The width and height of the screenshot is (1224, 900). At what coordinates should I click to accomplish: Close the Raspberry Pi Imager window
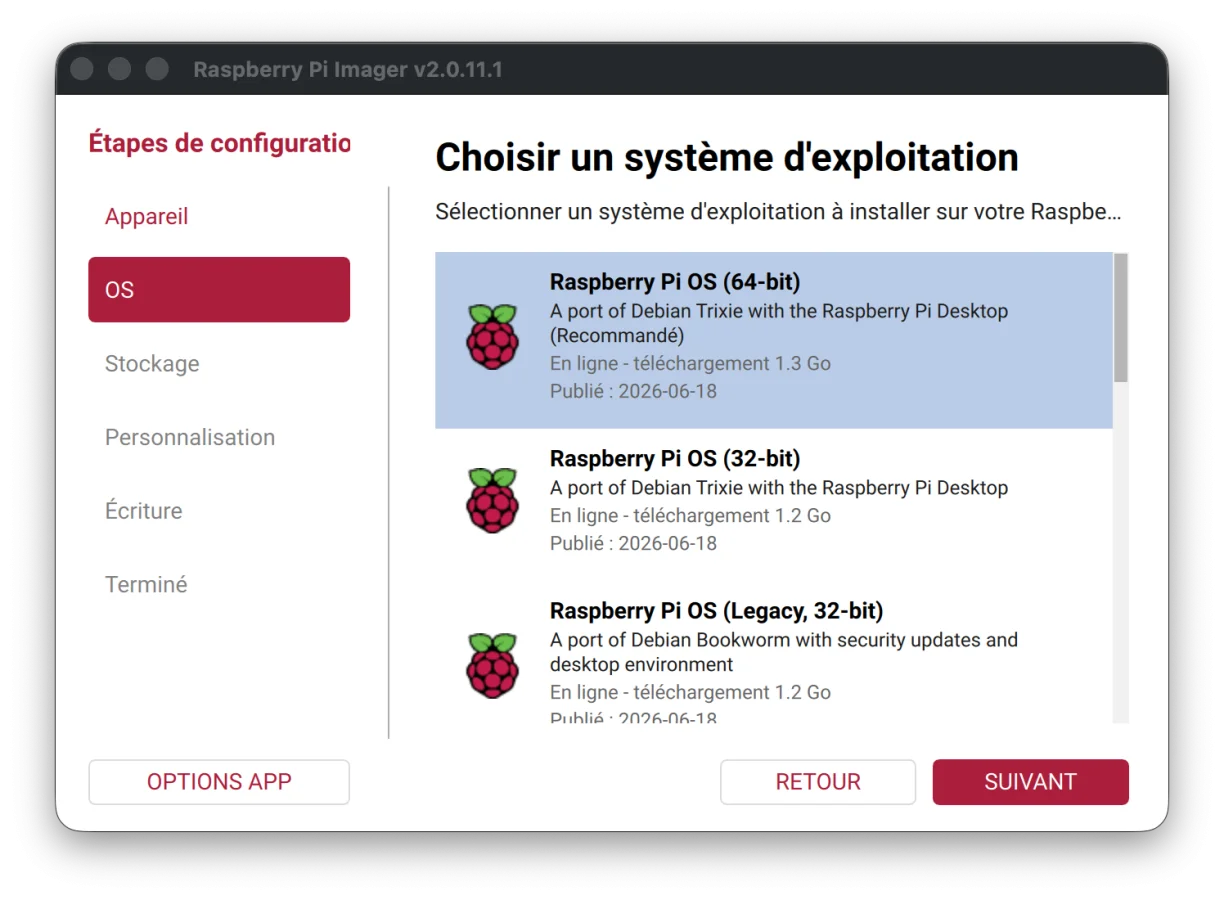point(82,69)
